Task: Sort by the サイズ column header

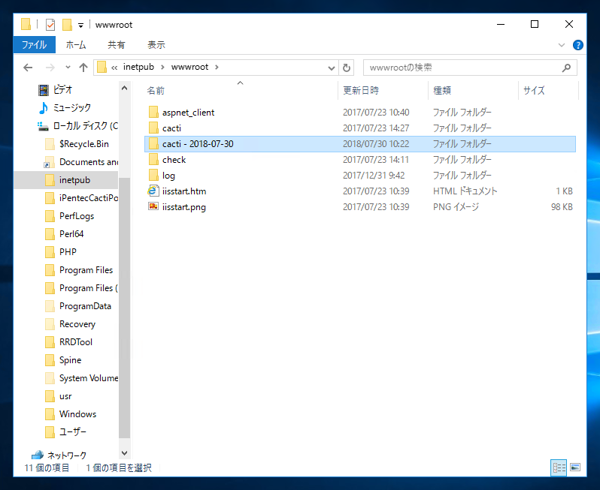Action: (534, 91)
